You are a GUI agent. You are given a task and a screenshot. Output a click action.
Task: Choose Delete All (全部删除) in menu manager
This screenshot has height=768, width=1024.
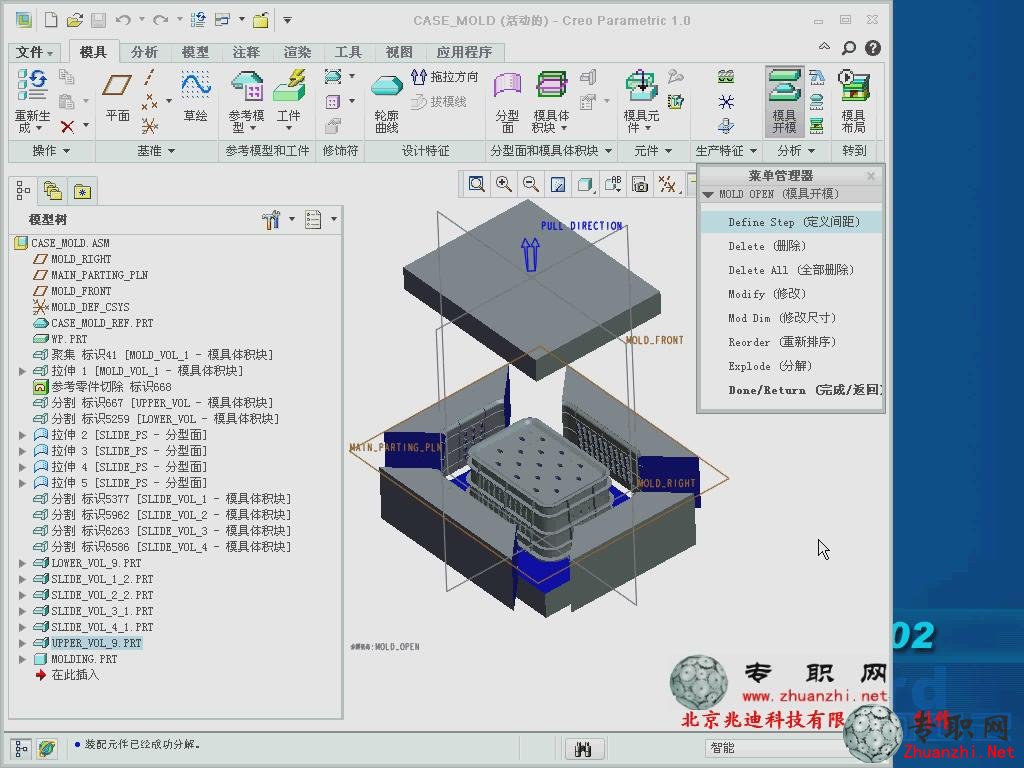(792, 270)
